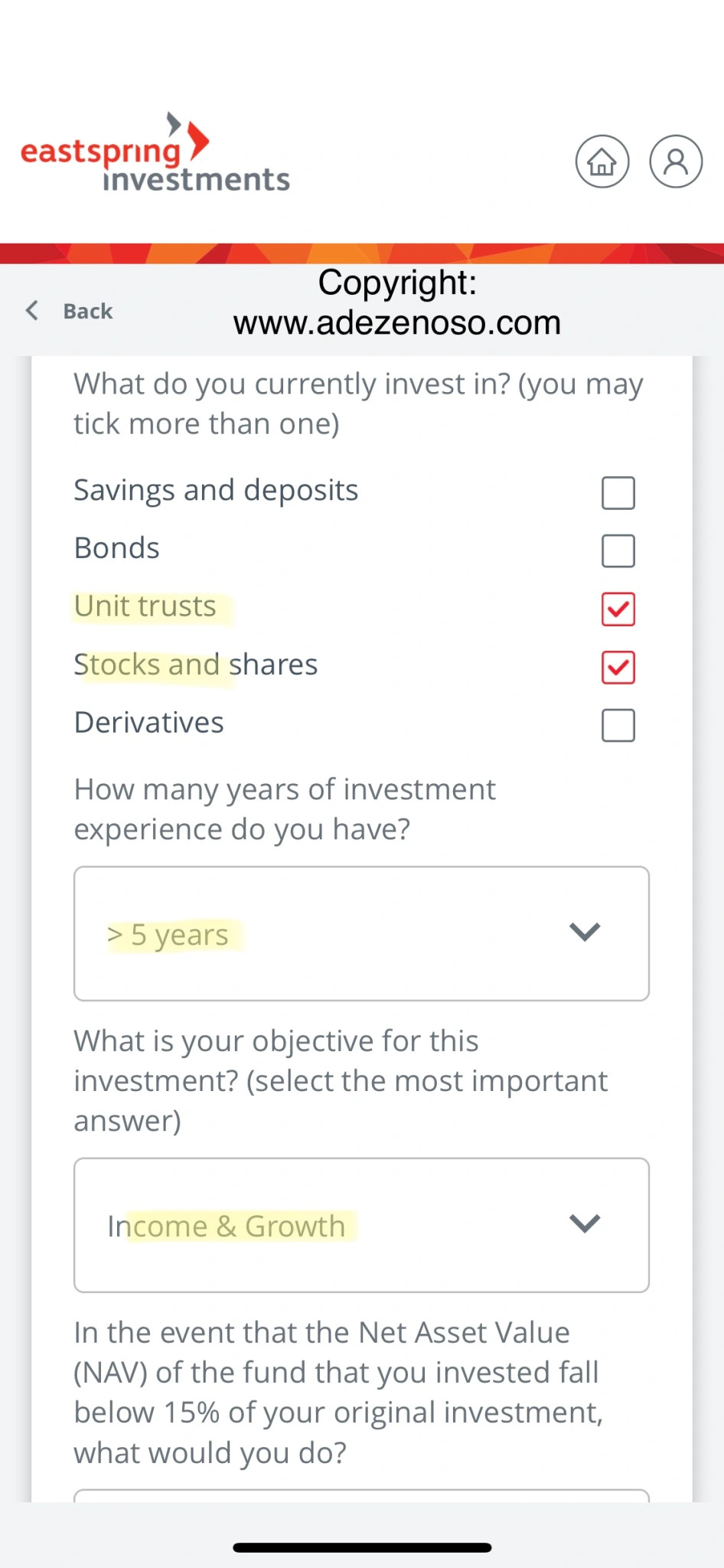Tick the Savings and deposits checkbox
The image size is (724, 1568).
pyautogui.click(x=618, y=493)
